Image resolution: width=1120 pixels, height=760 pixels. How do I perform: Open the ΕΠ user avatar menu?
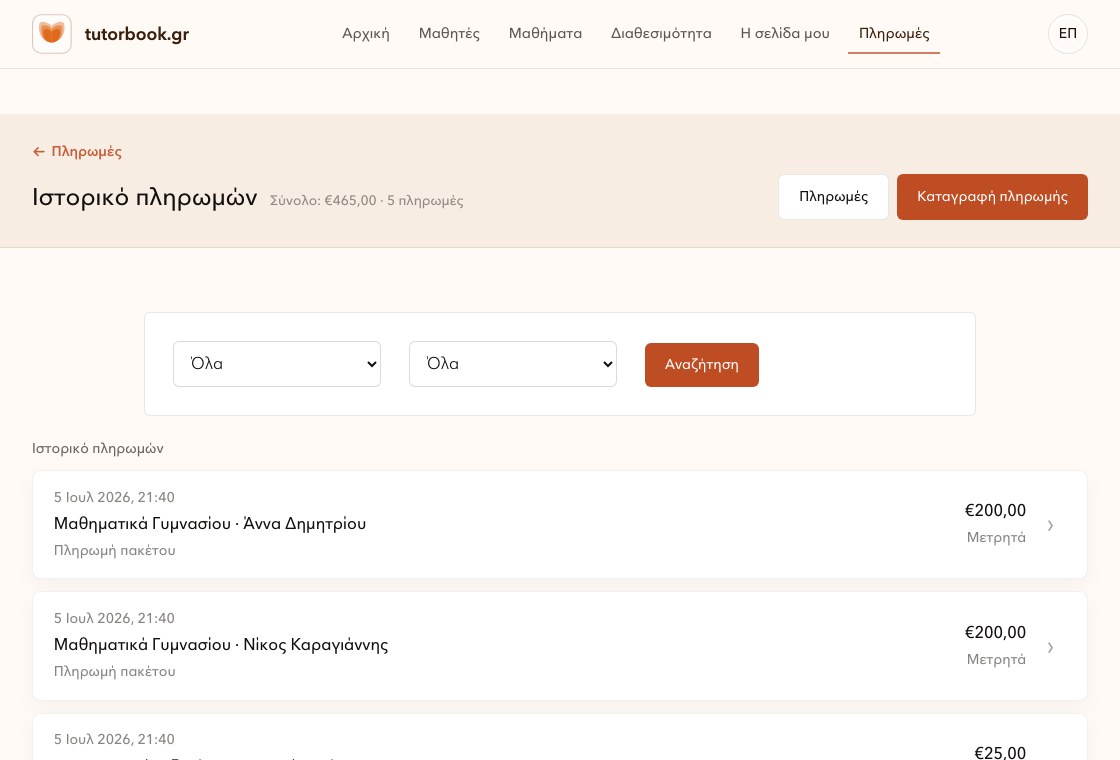click(x=1067, y=34)
